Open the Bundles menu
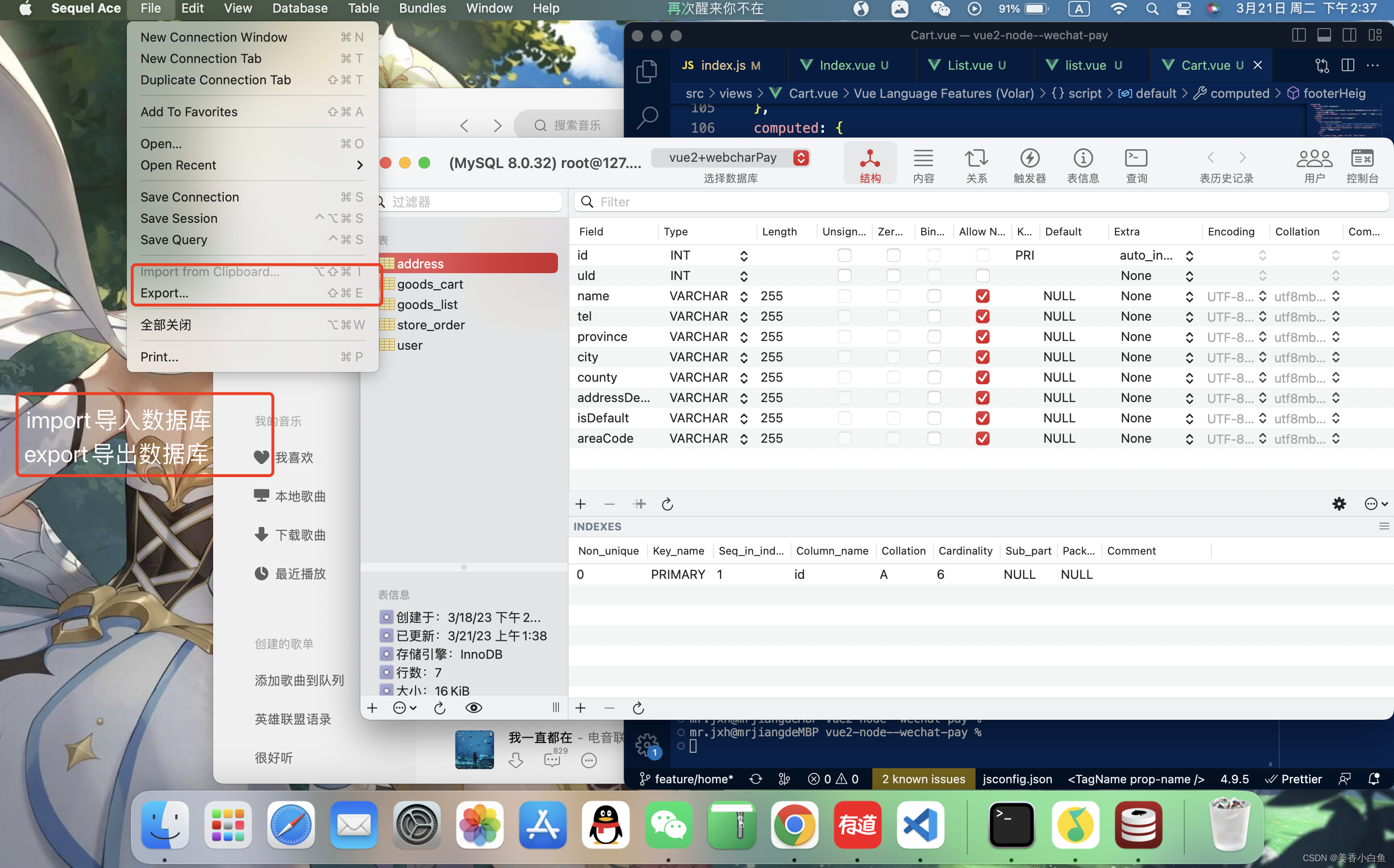 tap(422, 9)
